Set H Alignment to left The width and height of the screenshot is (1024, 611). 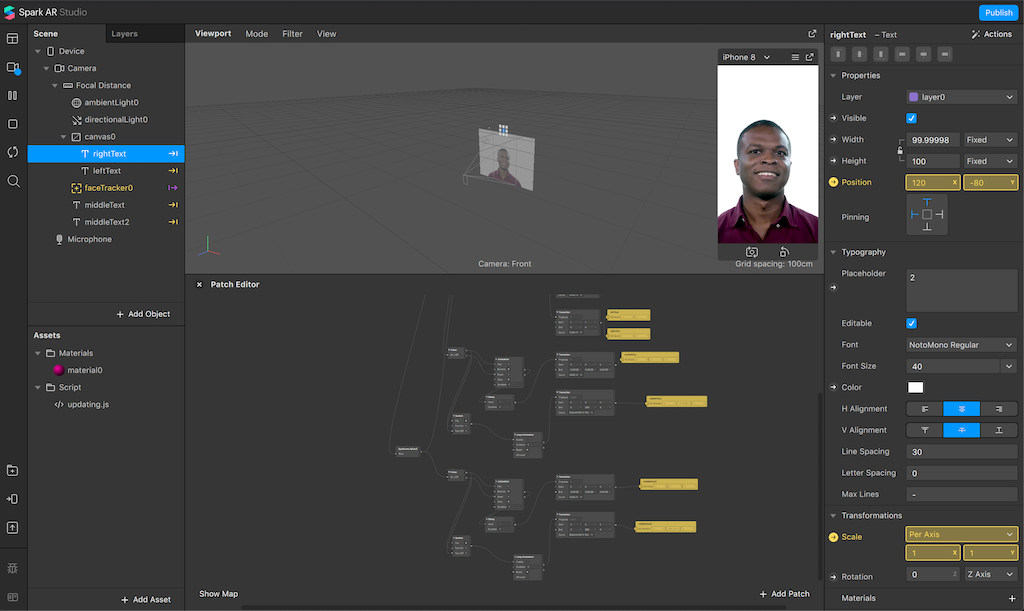click(925, 409)
